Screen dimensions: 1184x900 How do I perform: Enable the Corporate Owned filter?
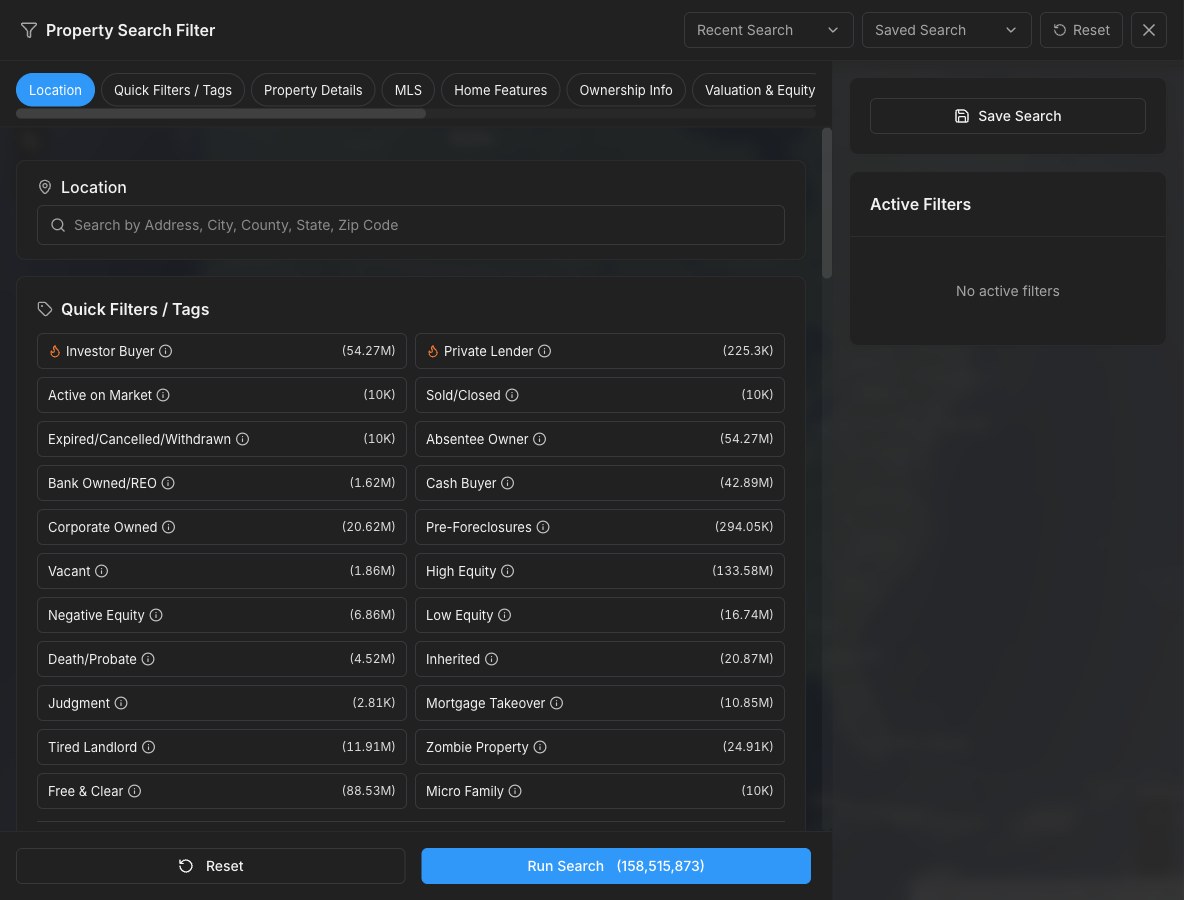click(x=222, y=527)
